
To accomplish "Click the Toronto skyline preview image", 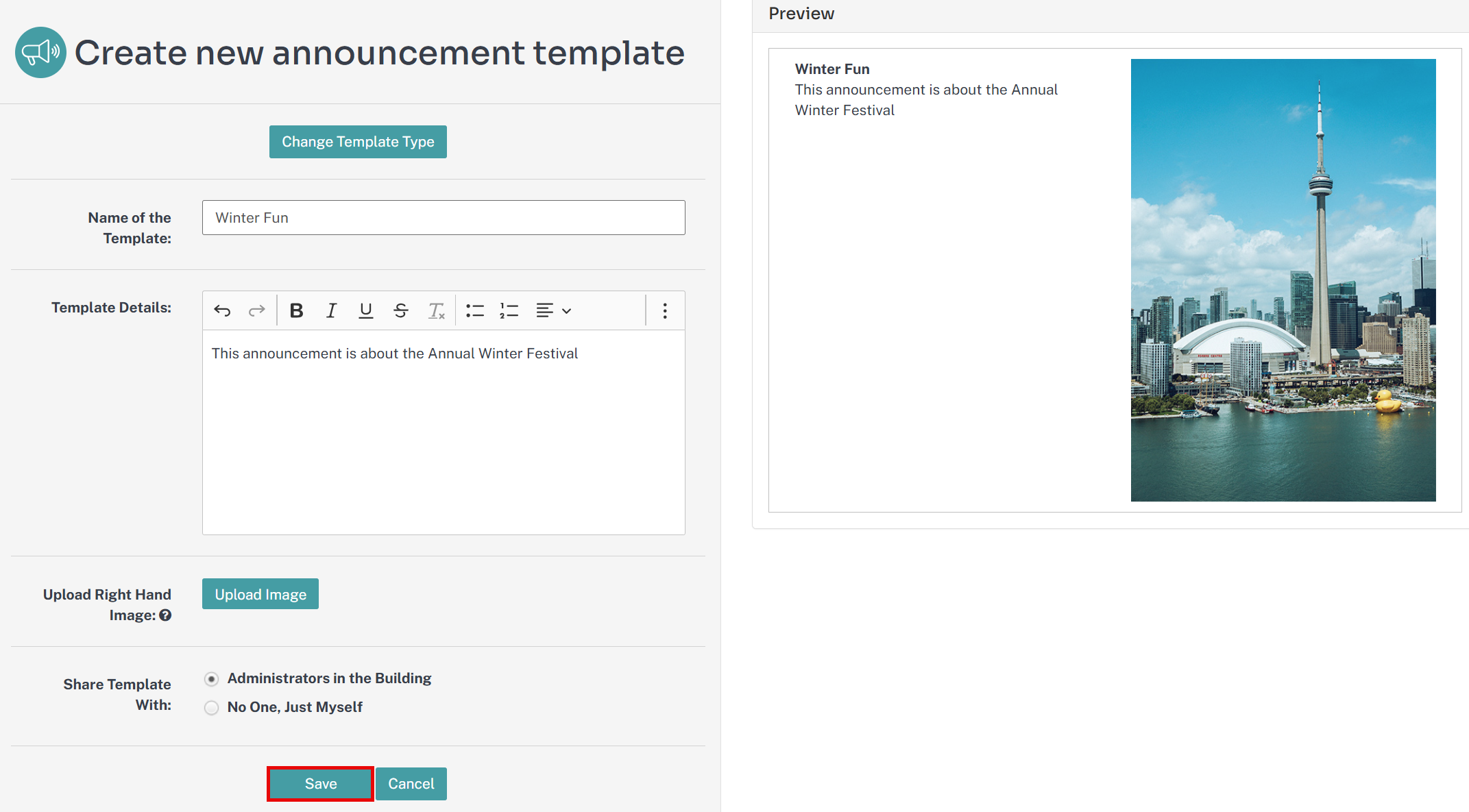I will pos(1283,280).
